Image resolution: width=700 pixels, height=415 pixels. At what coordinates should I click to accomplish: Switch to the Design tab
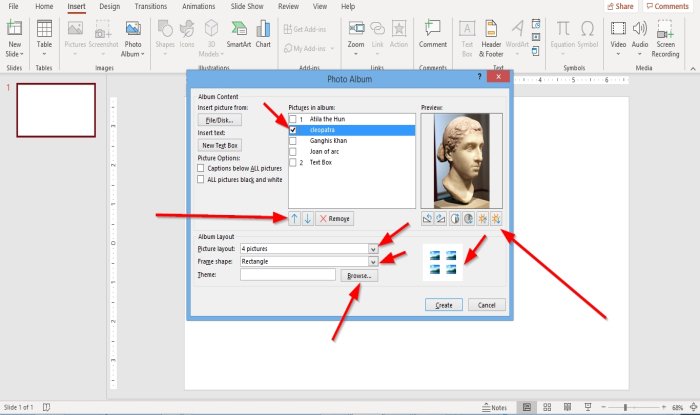[x=109, y=6]
